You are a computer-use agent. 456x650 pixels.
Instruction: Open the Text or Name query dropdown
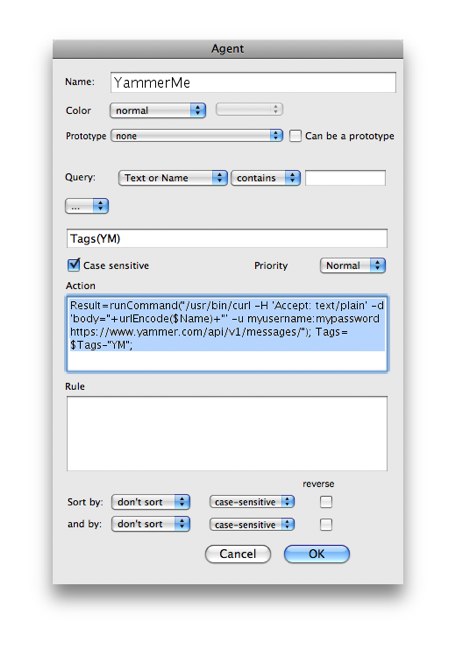[x=172, y=178]
